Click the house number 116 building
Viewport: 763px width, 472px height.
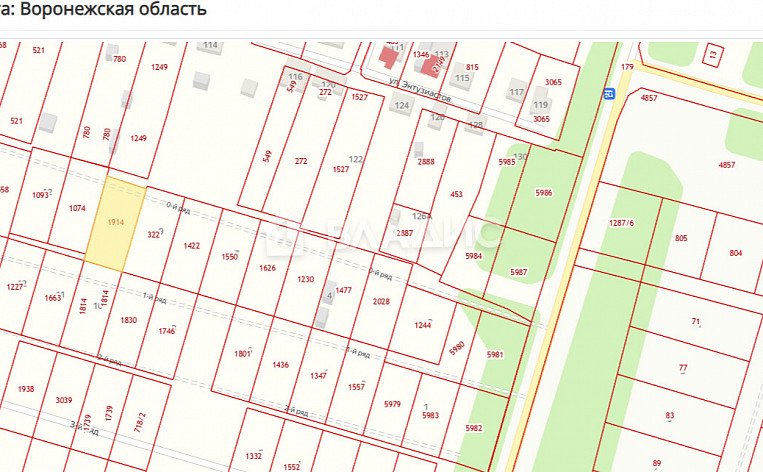295,76
